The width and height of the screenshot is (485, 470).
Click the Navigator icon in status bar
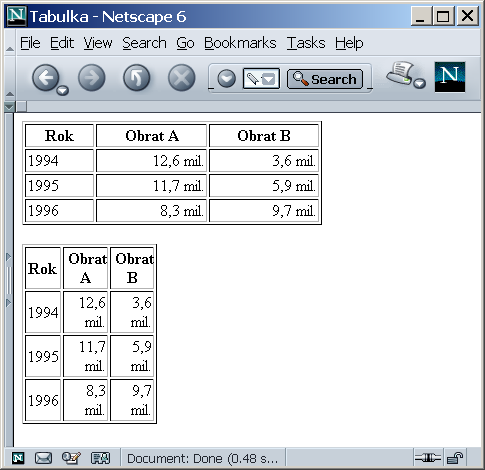coord(18,458)
